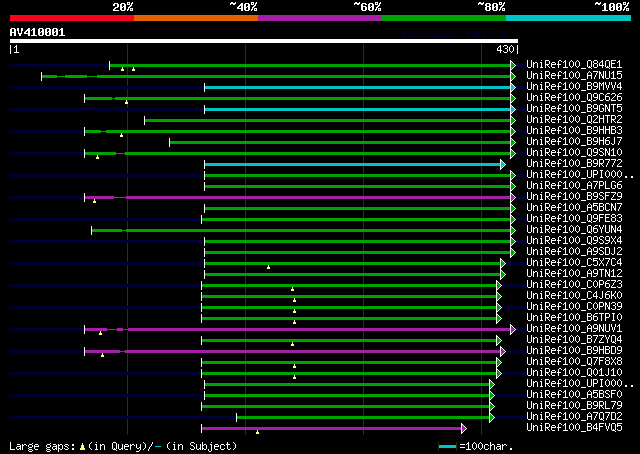Click the green arrowhead of the A7NU15 row
The image size is (640, 454).
513,76
